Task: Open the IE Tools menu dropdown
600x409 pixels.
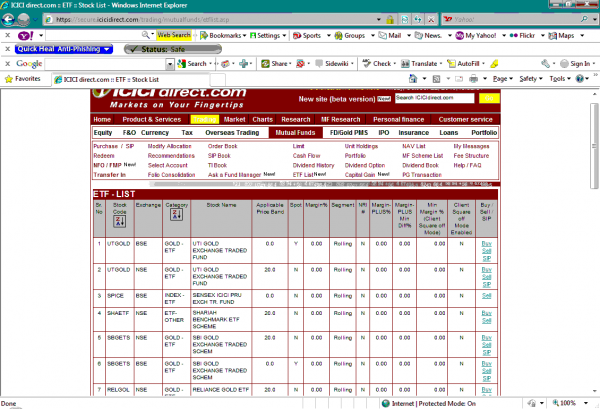Action: [560, 79]
